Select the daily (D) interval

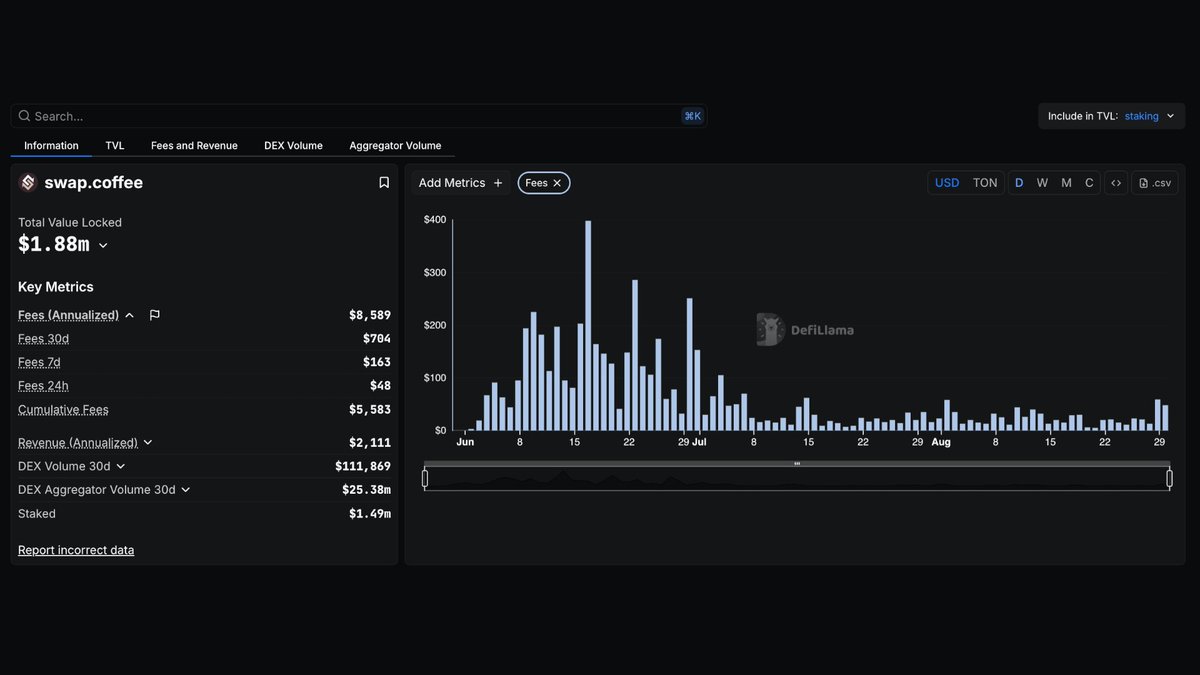tap(1019, 183)
